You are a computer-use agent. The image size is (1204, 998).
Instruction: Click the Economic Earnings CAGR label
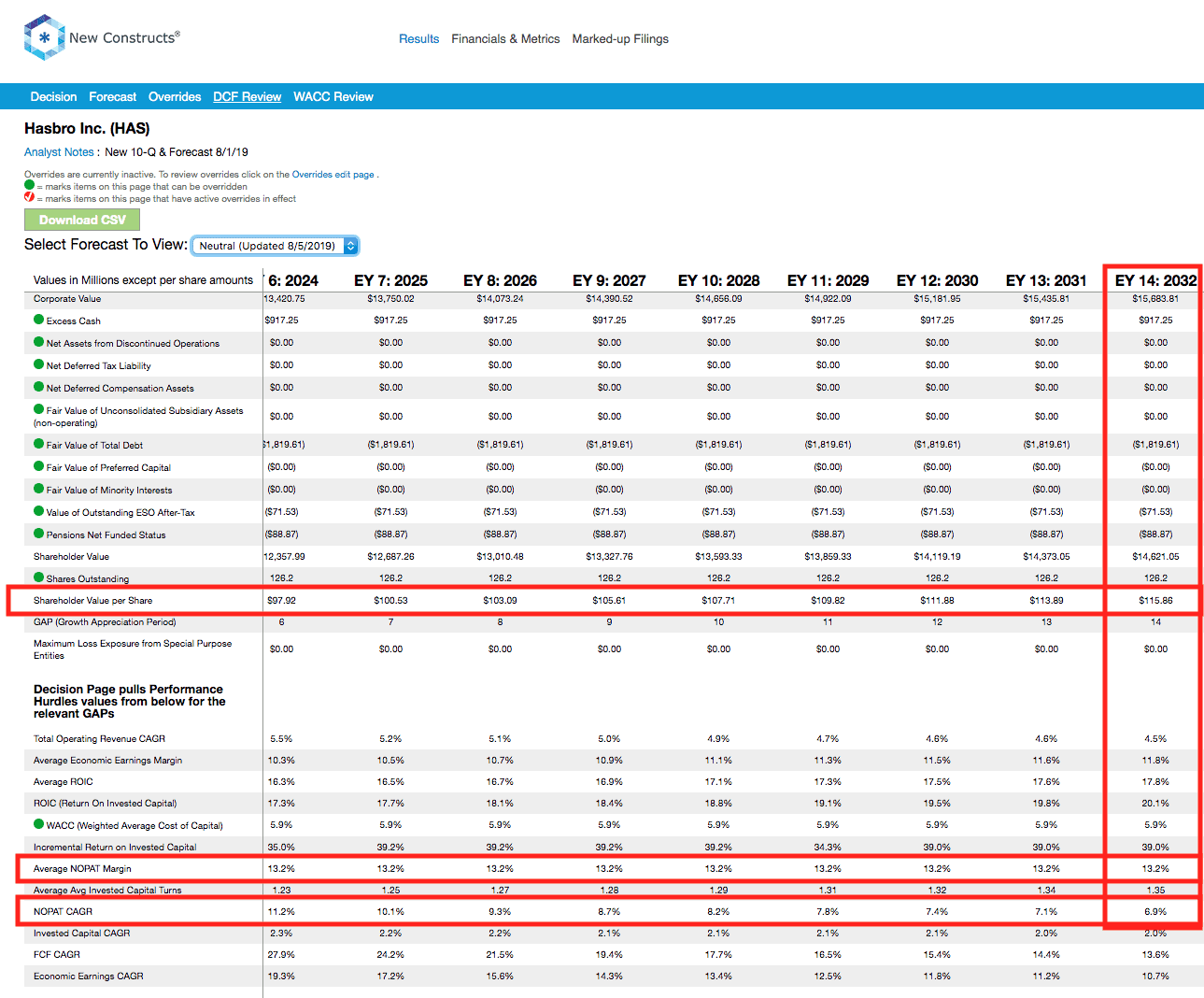pyautogui.click(x=89, y=977)
